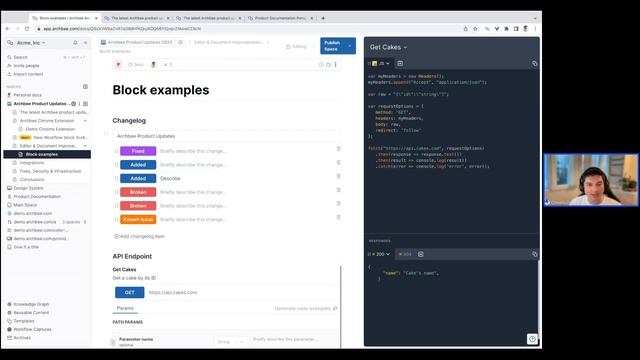640x360 pixels.
Task: Select the 404 response tab
Action: (405, 254)
